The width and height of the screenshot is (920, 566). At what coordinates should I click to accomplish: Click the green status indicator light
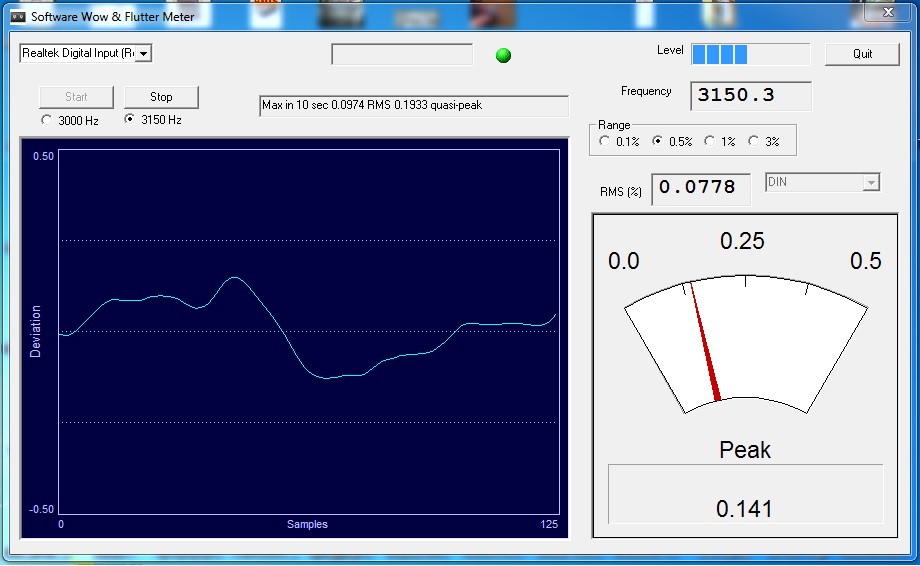[503, 56]
